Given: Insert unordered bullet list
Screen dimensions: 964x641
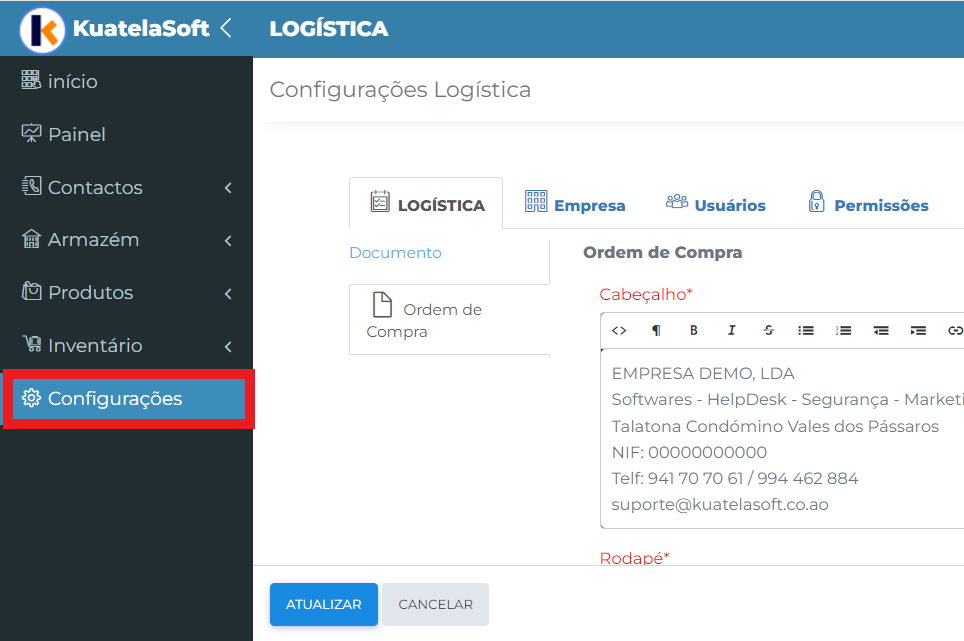Looking at the screenshot, I should 806,331.
